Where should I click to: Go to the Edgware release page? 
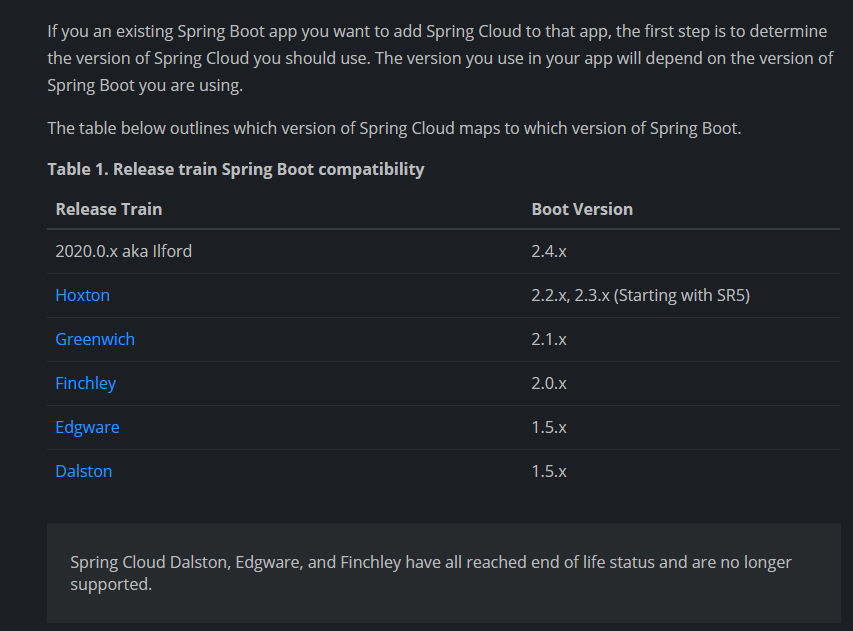coord(87,427)
